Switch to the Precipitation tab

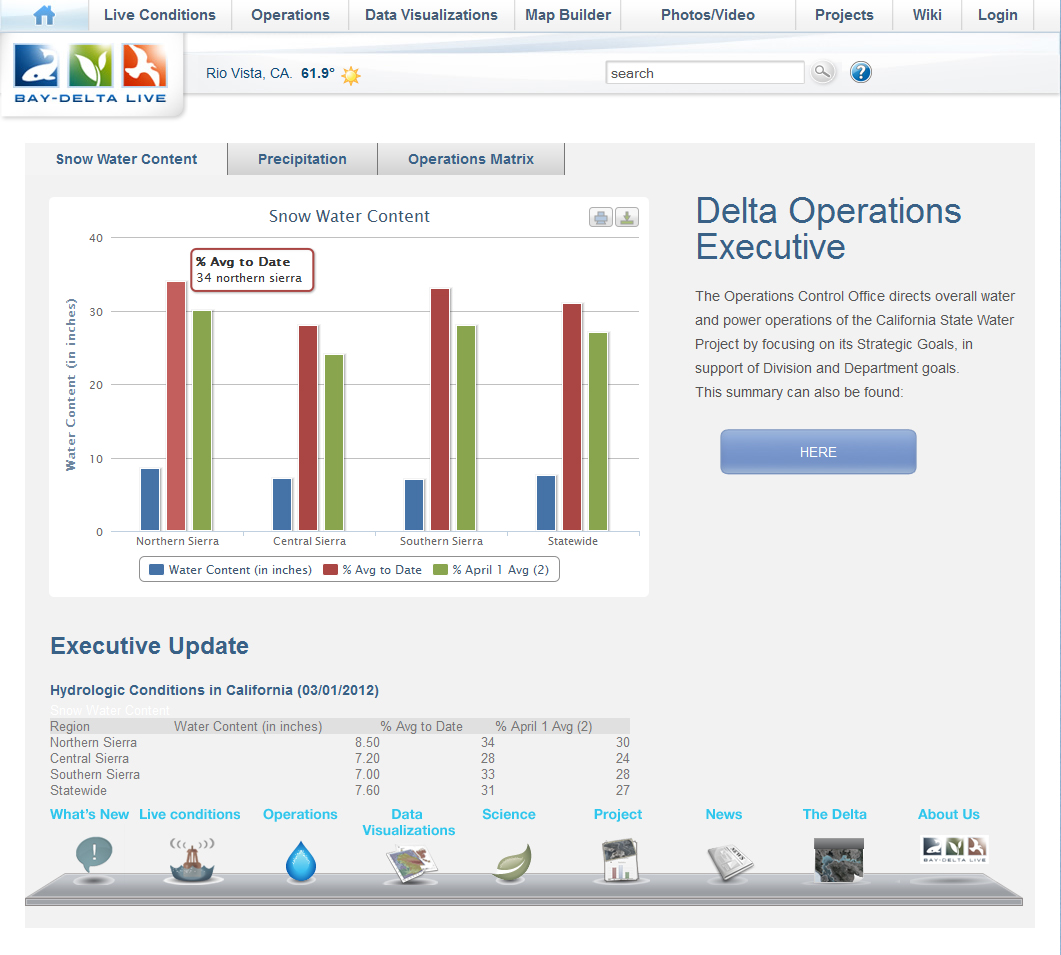tap(302, 159)
